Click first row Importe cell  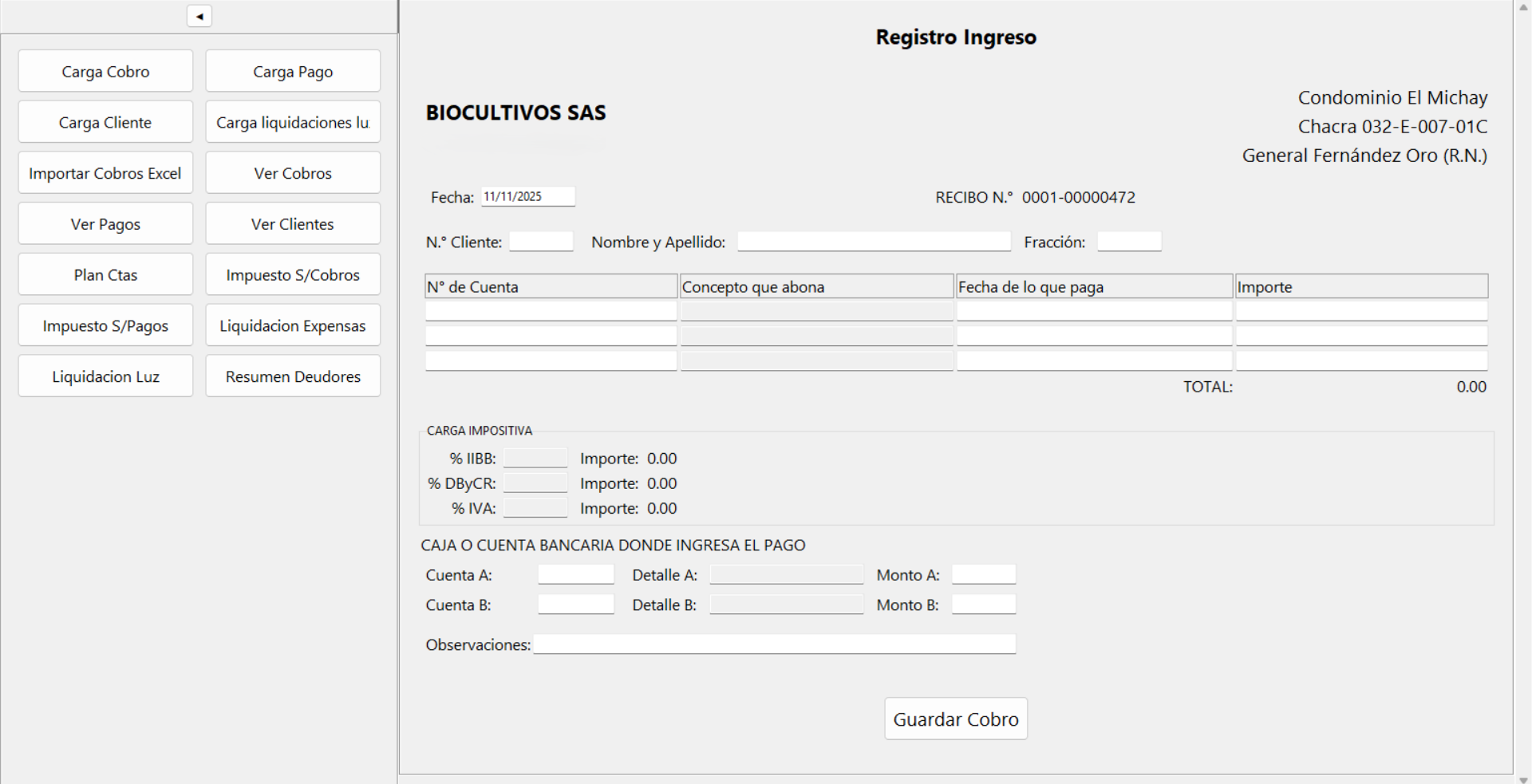click(x=1361, y=311)
